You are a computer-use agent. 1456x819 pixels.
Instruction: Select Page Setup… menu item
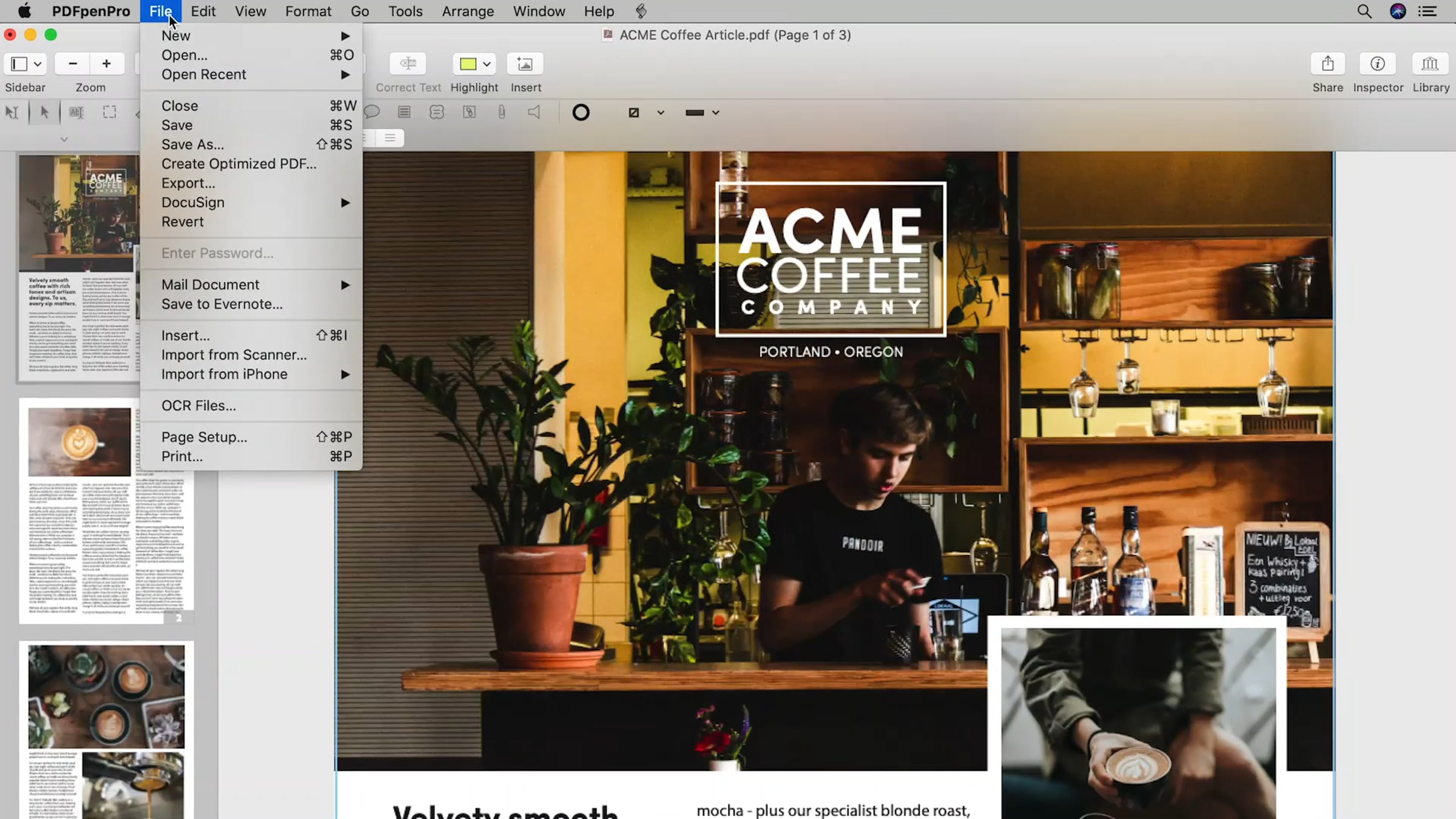tap(251, 437)
